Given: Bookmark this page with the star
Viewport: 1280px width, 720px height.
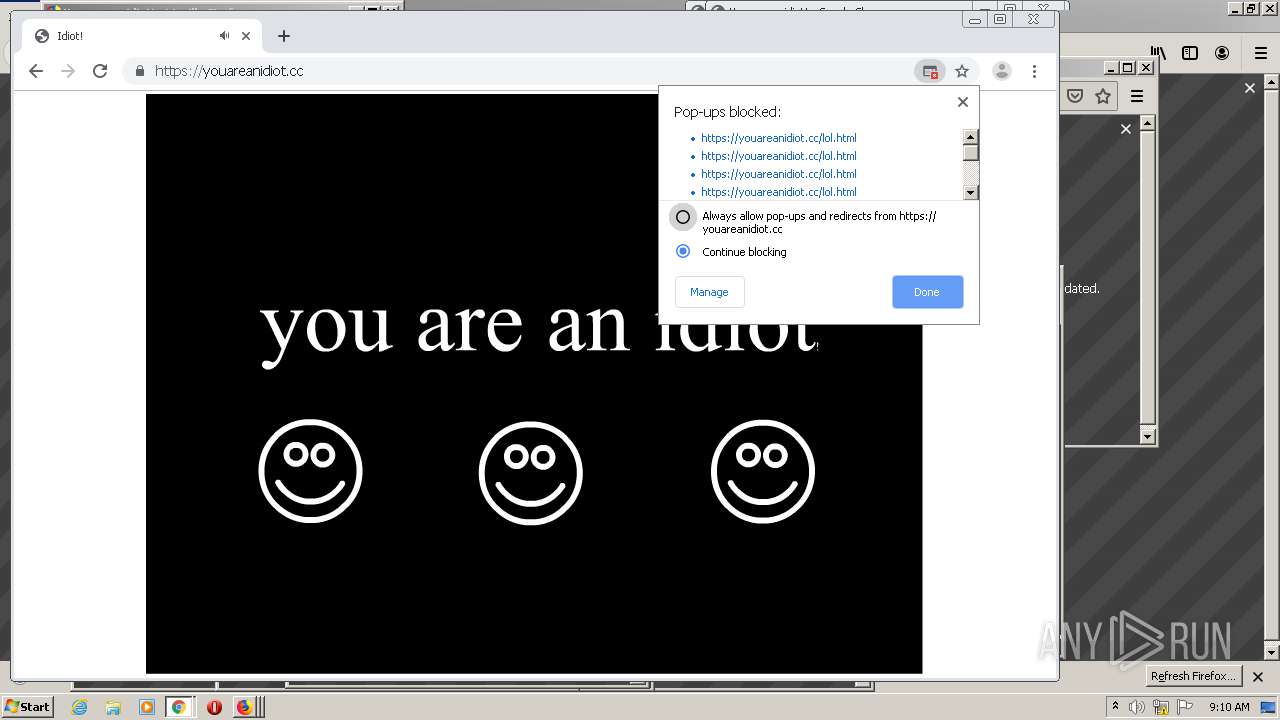Looking at the screenshot, I should [962, 71].
